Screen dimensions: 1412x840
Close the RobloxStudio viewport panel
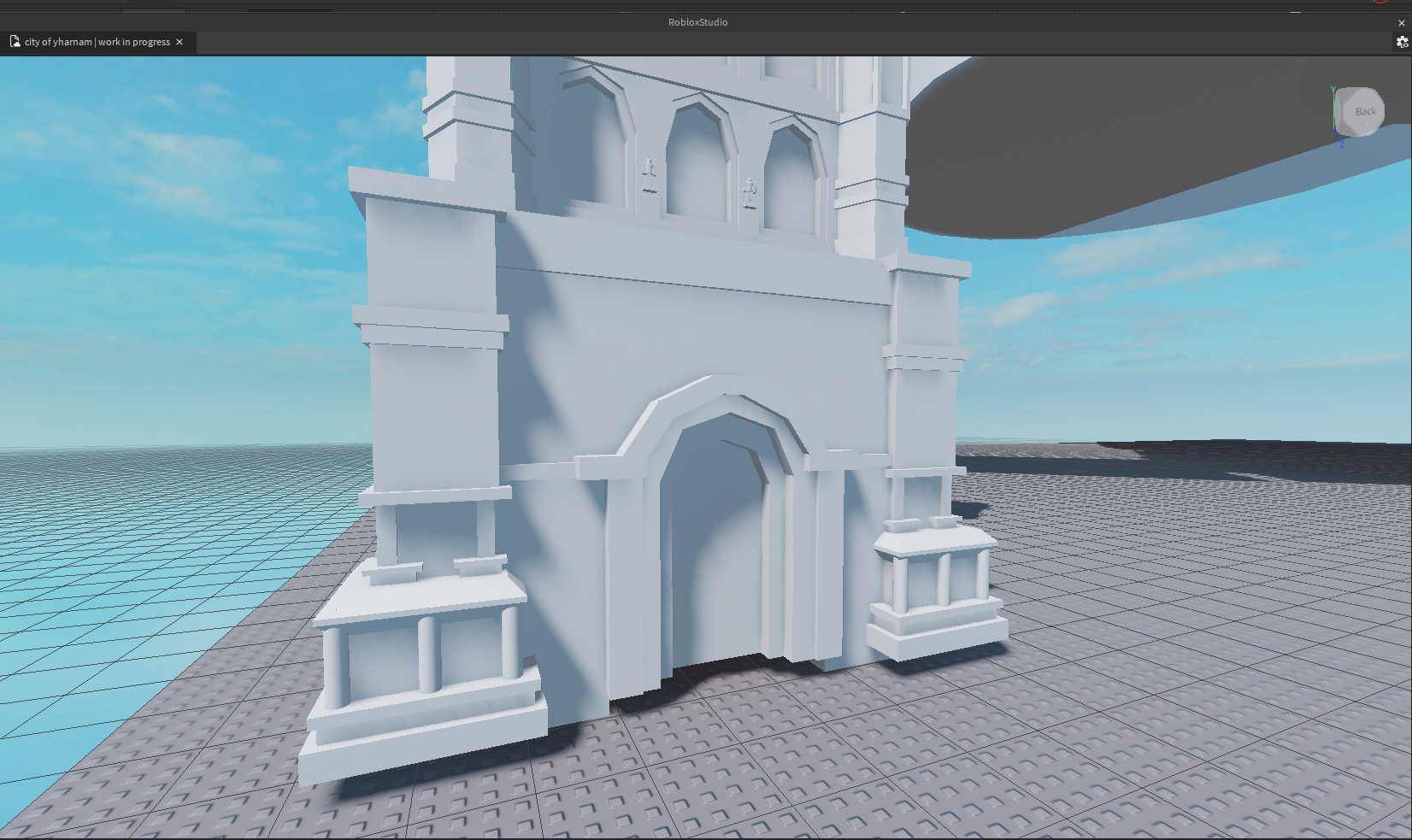coord(1401,23)
